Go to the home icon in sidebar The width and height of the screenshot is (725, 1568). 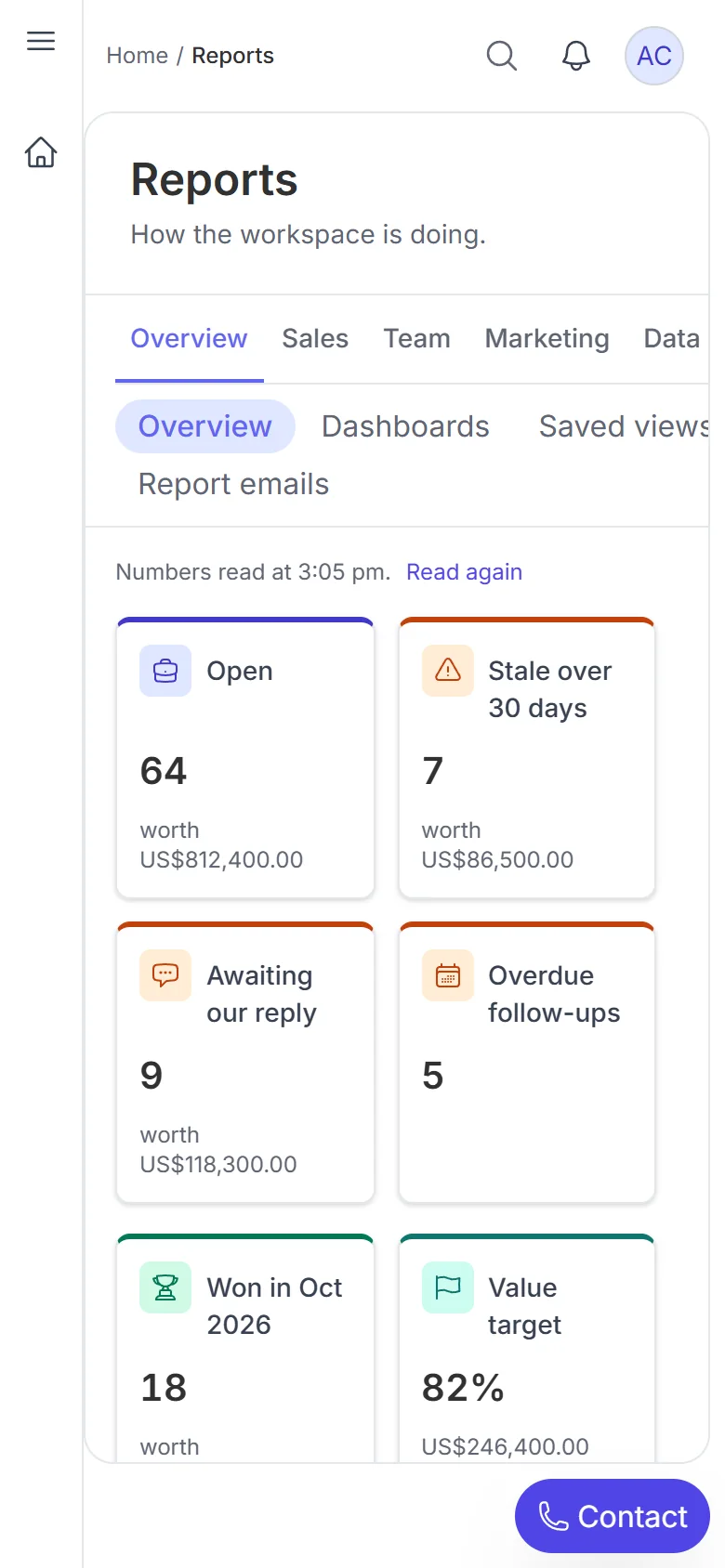(x=41, y=152)
